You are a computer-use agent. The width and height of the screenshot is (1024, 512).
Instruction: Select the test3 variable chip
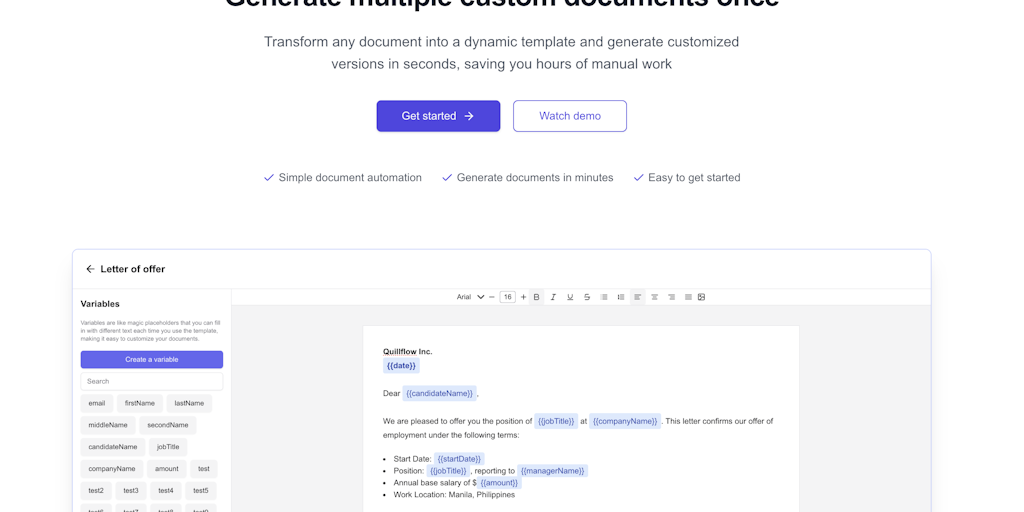click(131, 491)
